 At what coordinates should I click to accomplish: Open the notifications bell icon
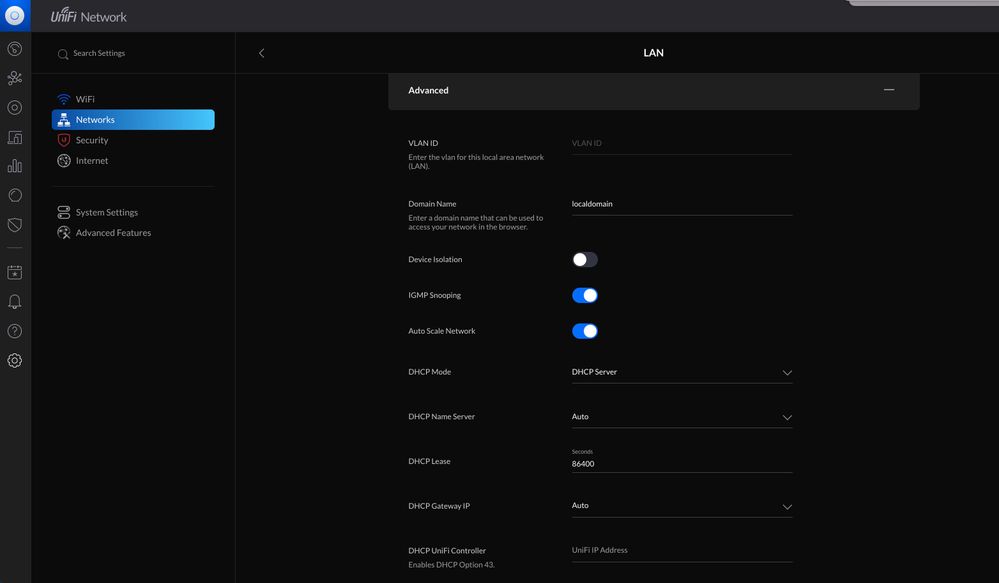(x=14, y=300)
